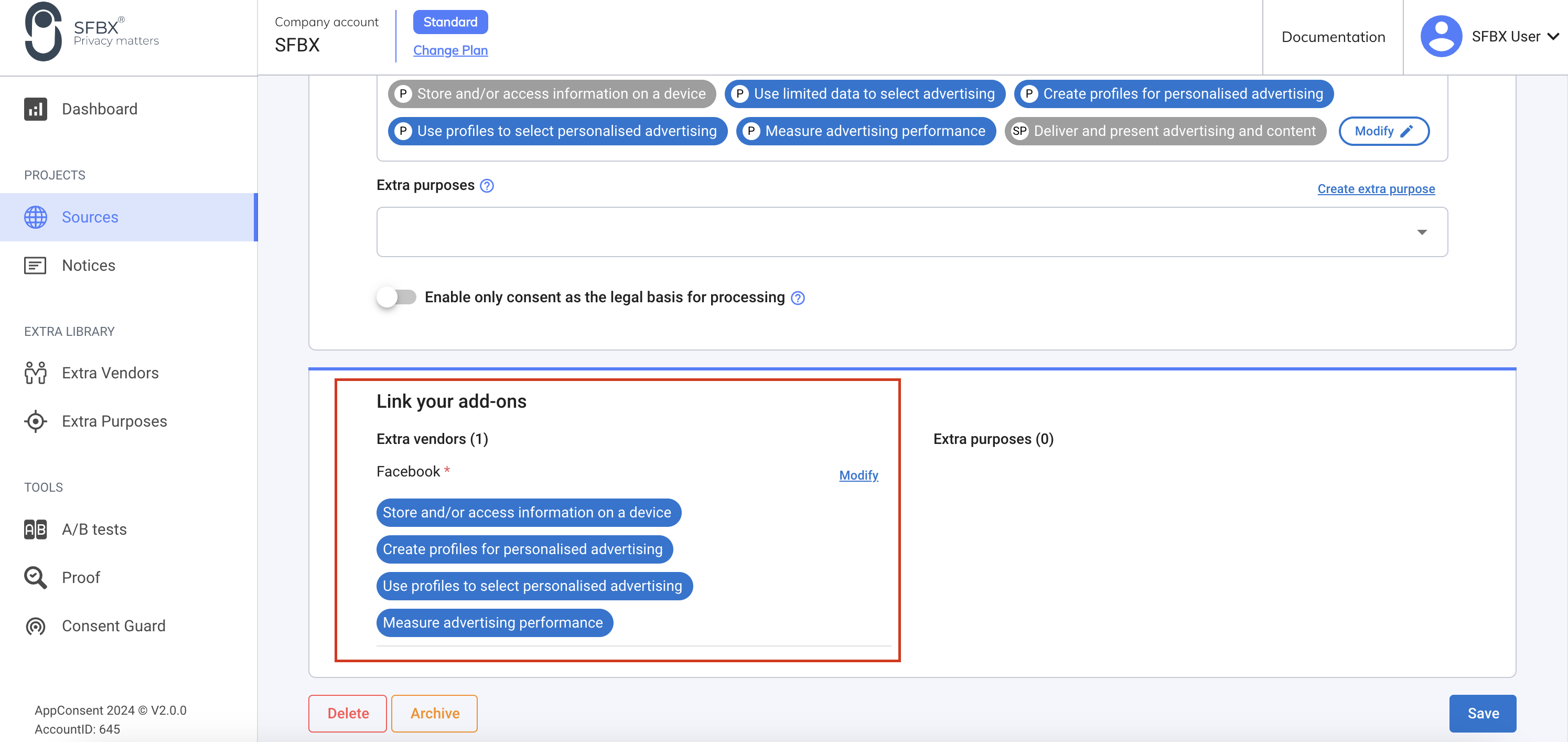
Task: Click Create extra purpose
Action: 1376,189
